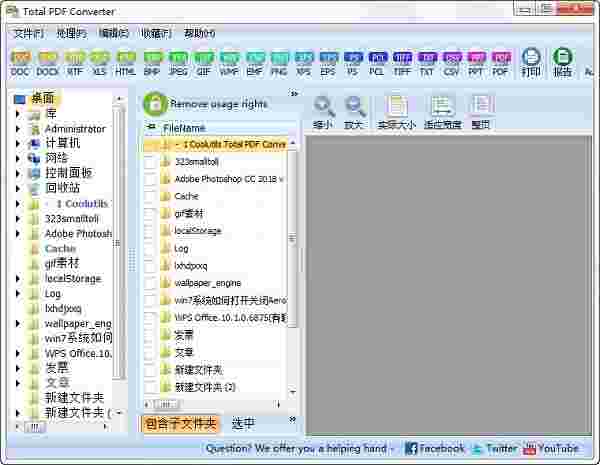Convert to EMF icon

pos(254,63)
